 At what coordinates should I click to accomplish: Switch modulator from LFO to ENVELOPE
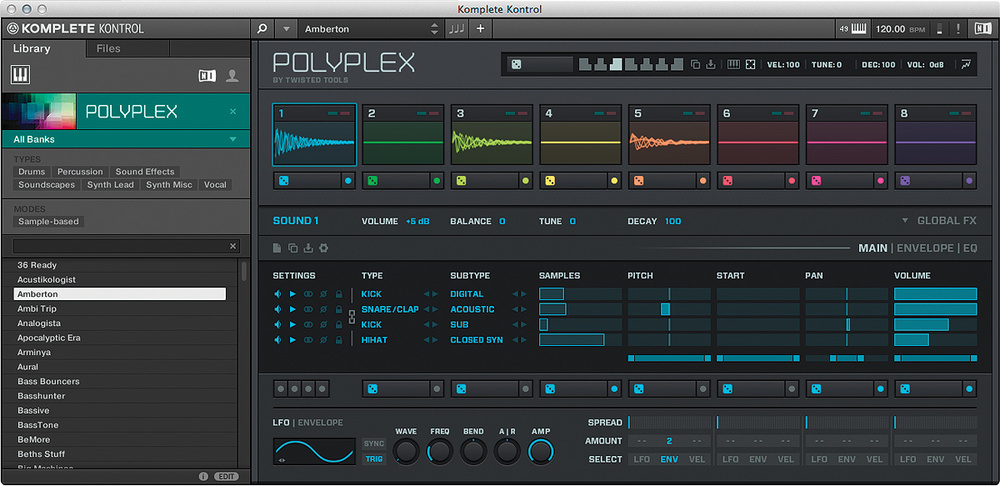pyautogui.click(x=320, y=422)
